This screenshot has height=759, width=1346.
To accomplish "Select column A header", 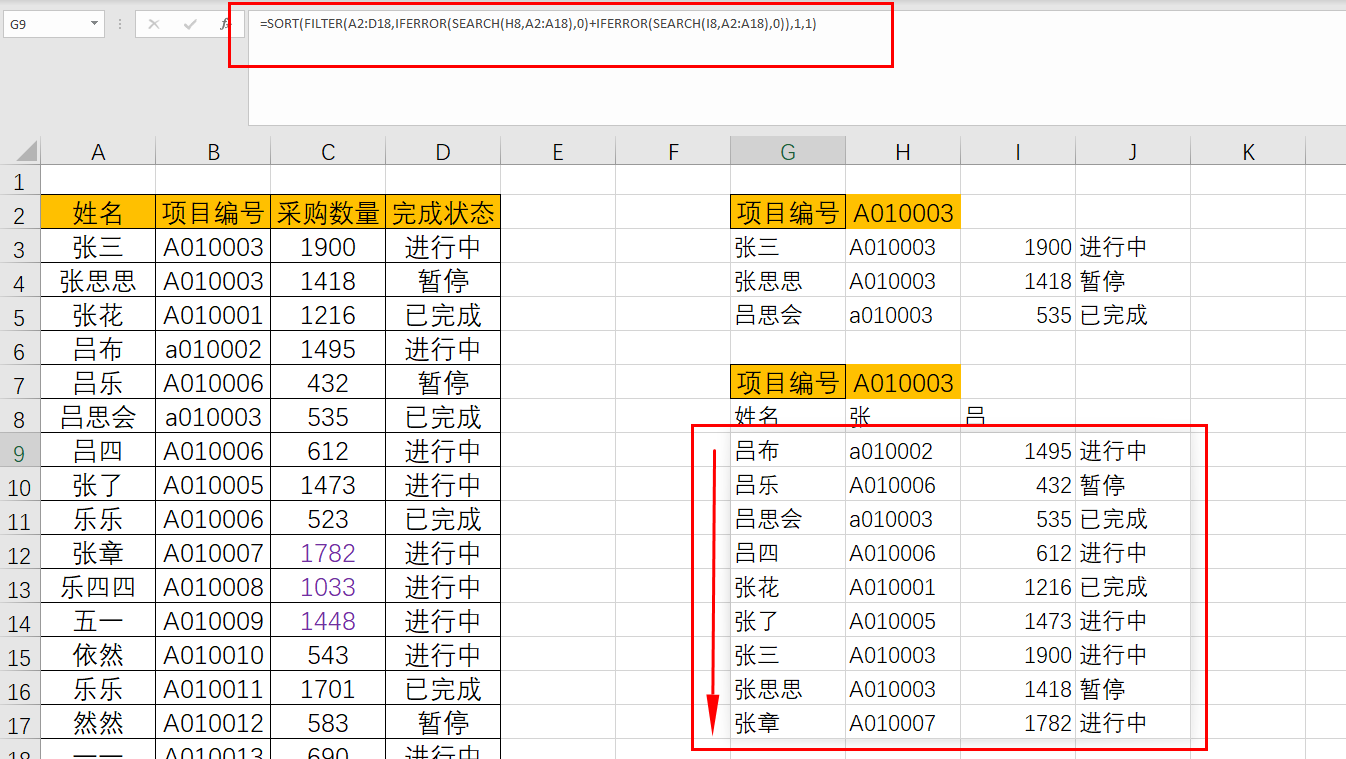I will 98,152.
